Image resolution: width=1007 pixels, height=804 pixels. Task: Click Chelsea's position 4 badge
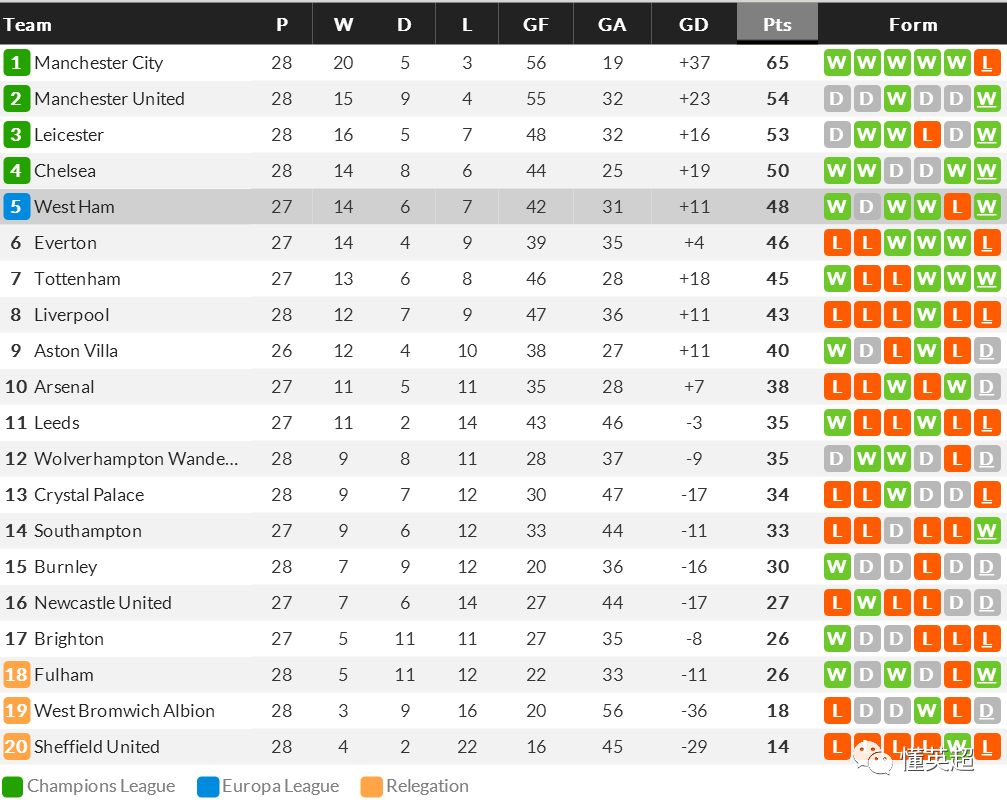(16, 171)
